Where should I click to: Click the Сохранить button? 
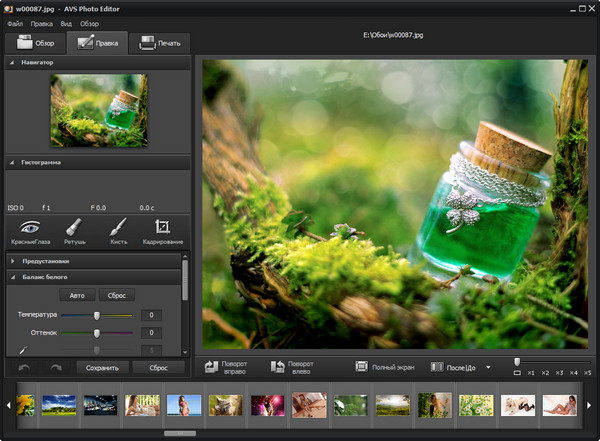click(102, 367)
